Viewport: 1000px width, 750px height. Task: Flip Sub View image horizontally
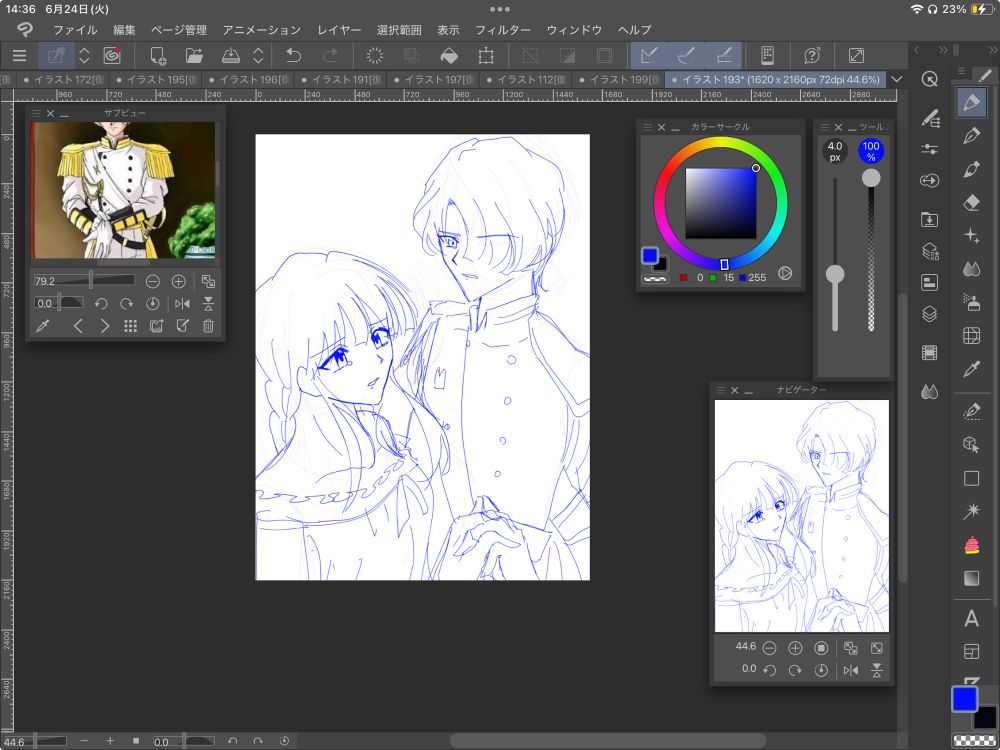click(182, 304)
